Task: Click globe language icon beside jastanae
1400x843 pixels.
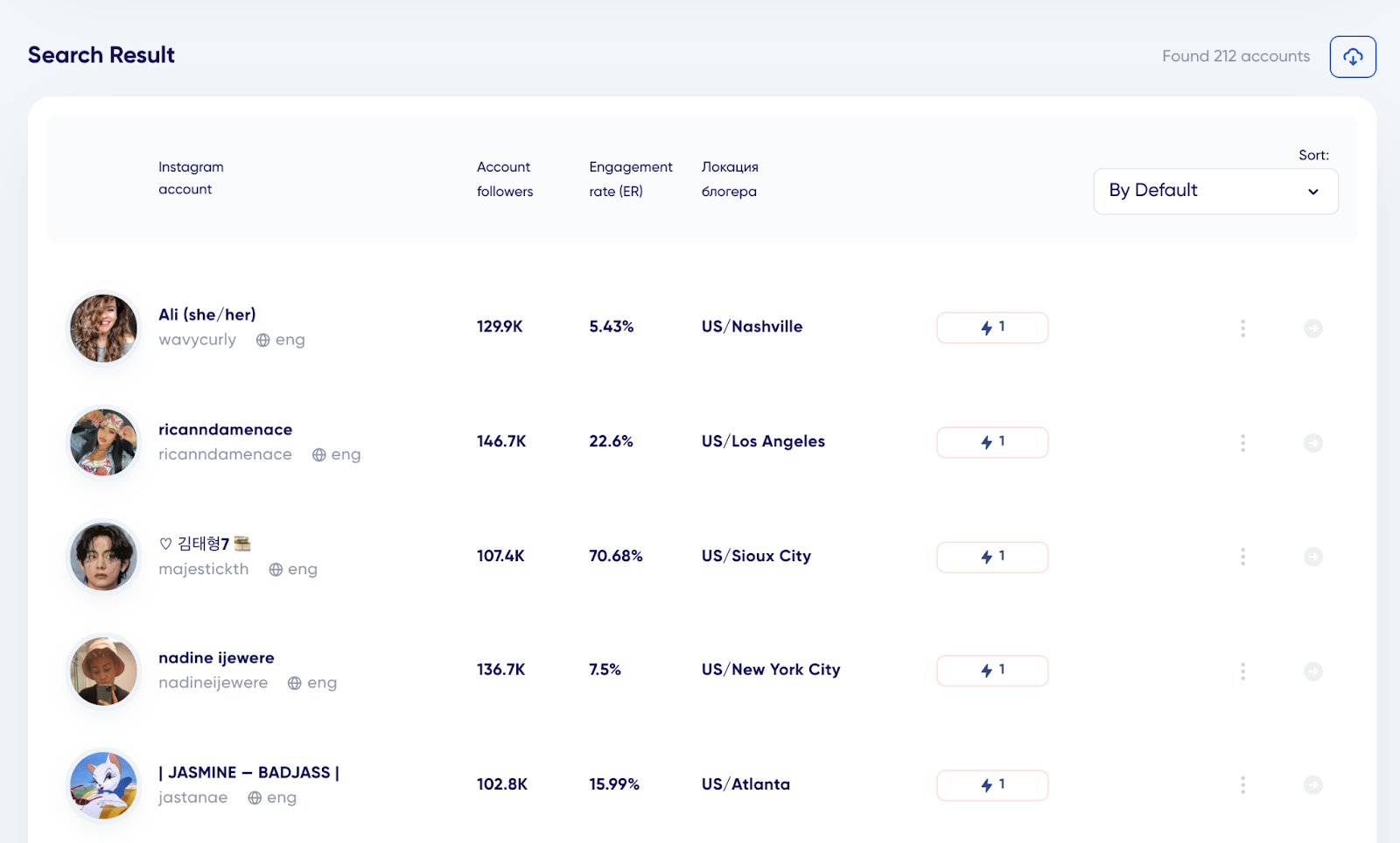Action: pos(255,798)
